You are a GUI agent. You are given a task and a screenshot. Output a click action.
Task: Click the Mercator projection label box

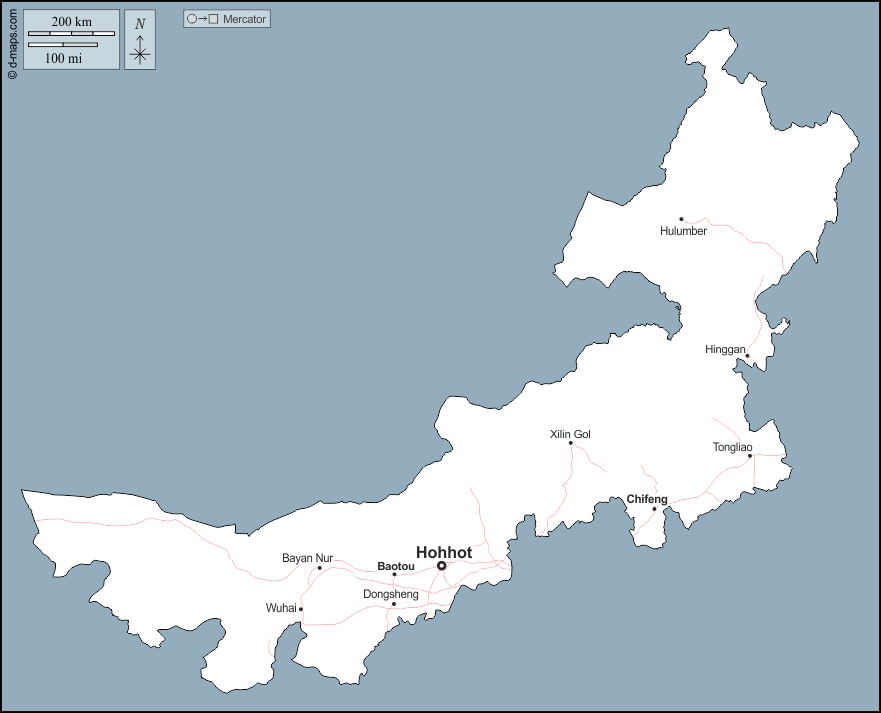[x=227, y=19]
